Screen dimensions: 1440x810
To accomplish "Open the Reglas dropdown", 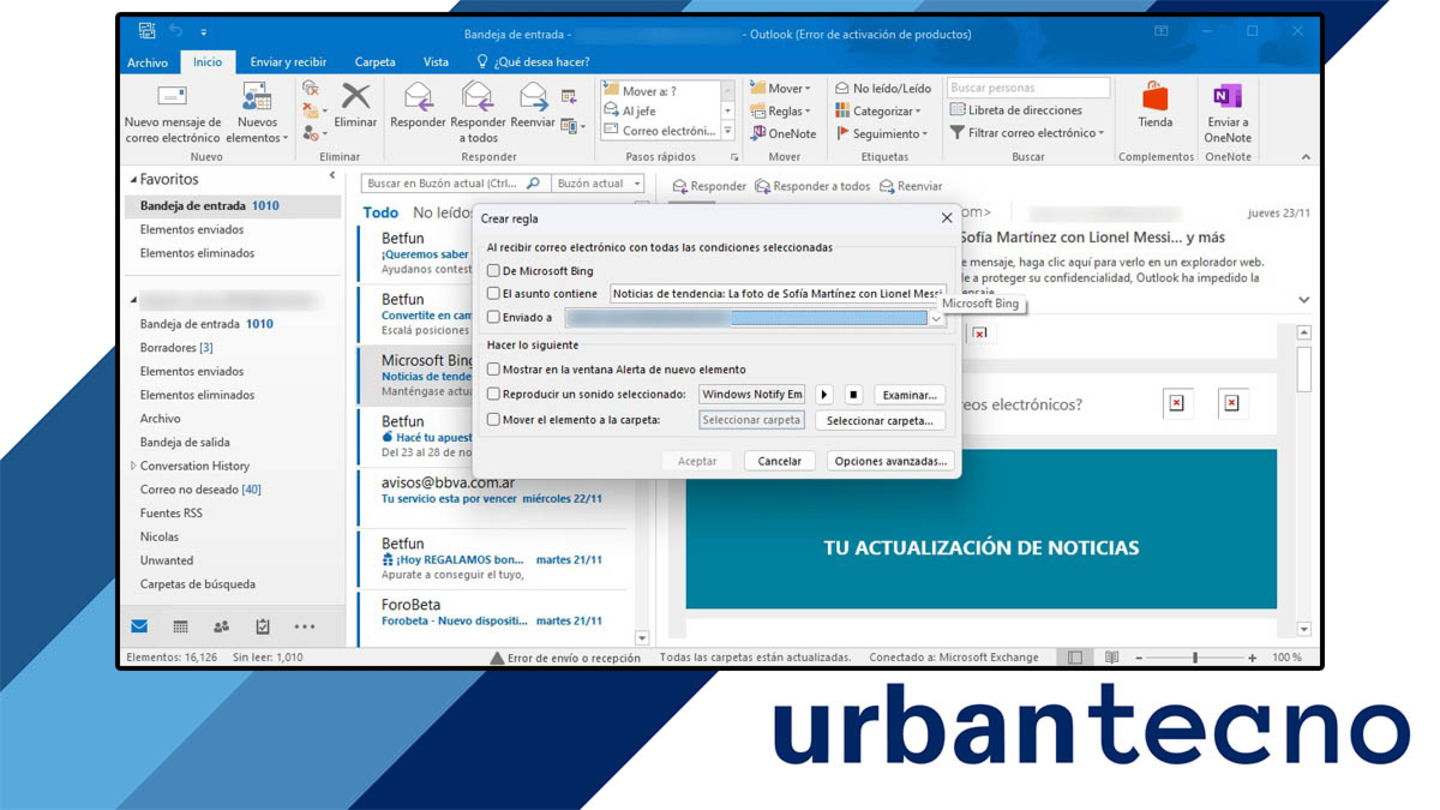I will pos(781,111).
